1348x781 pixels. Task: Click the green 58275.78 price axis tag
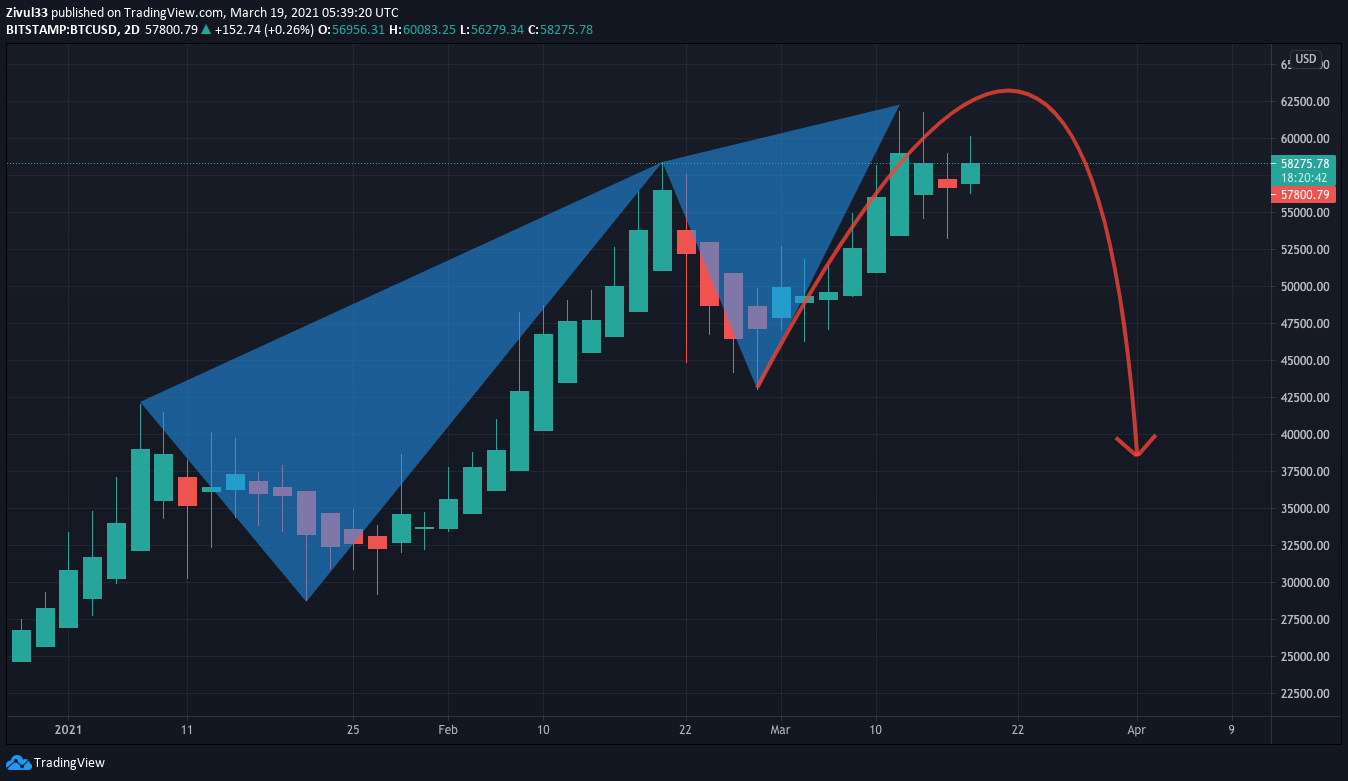pos(1304,163)
